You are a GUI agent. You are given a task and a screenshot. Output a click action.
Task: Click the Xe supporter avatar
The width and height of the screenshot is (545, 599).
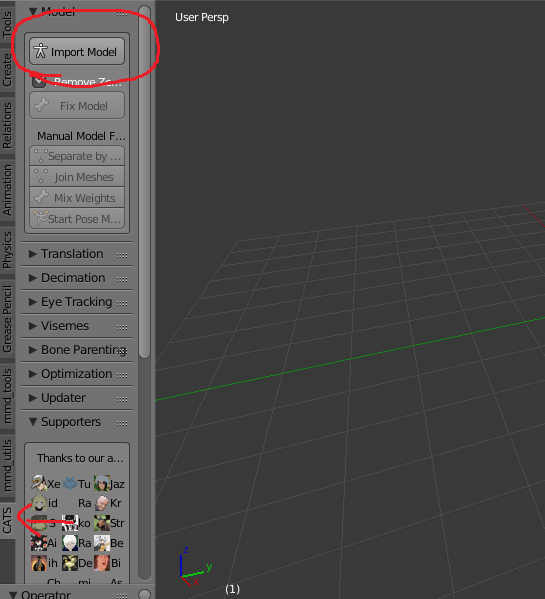39,483
